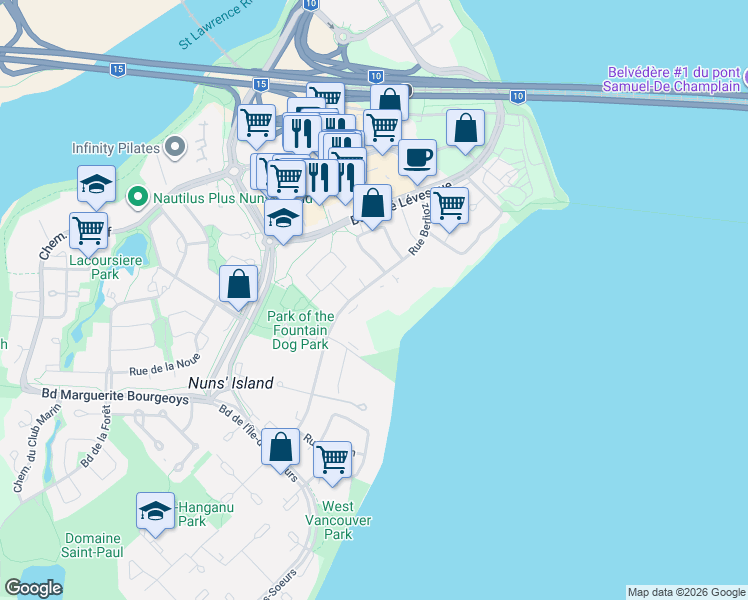Select the green Nautilus Plus pin
Viewport: 748px width, 600px height.
[138, 197]
